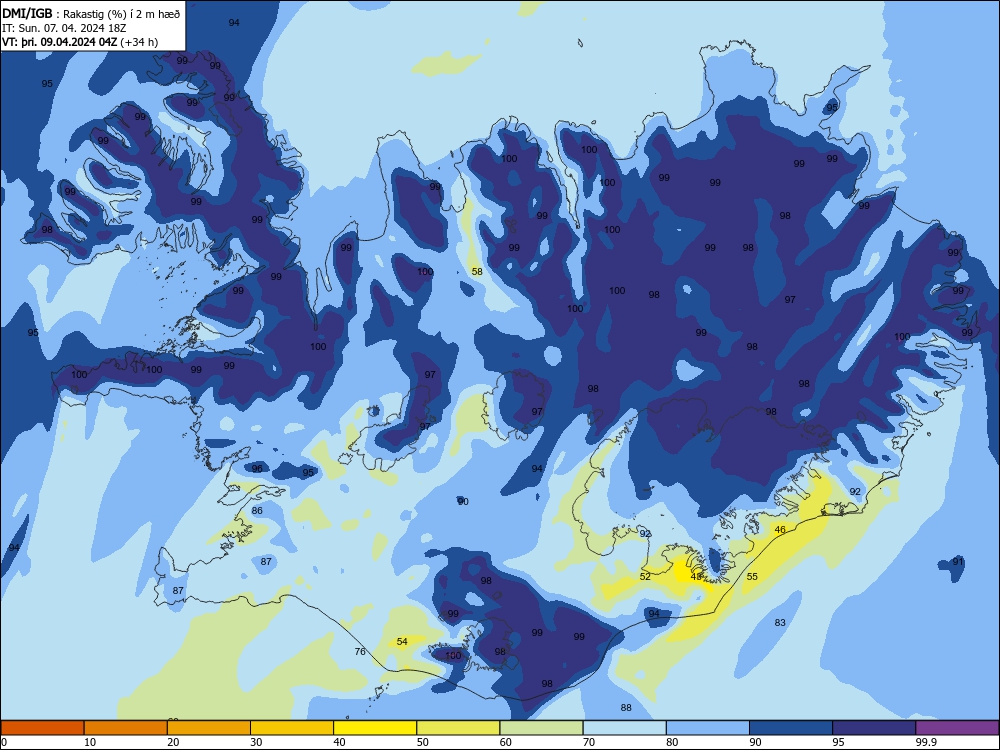Select the 20–30 amber legend swatch
The width and height of the screenshot is (1000, 750).
(209, 728)
